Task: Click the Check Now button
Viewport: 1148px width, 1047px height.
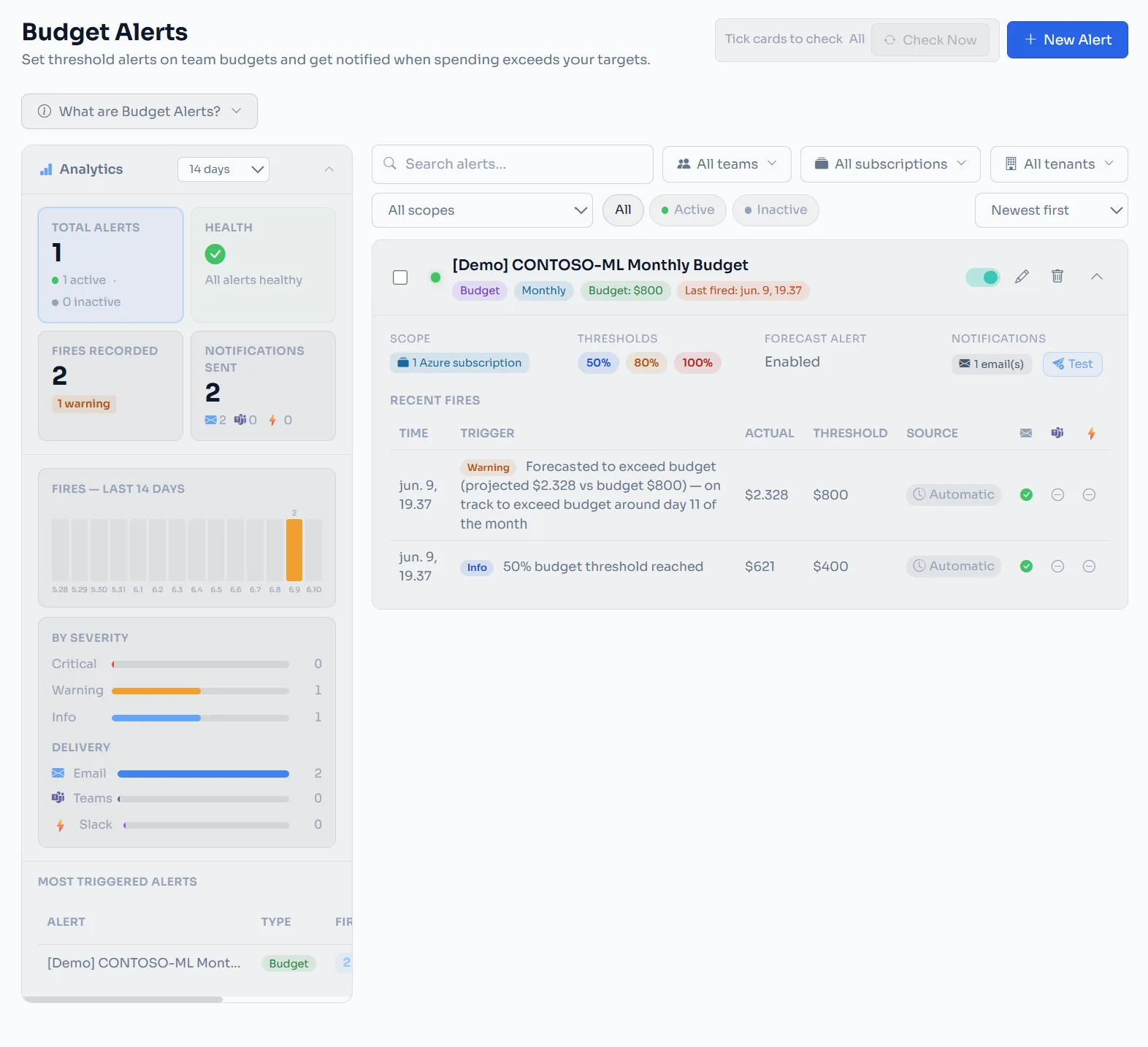Action: 930,40
